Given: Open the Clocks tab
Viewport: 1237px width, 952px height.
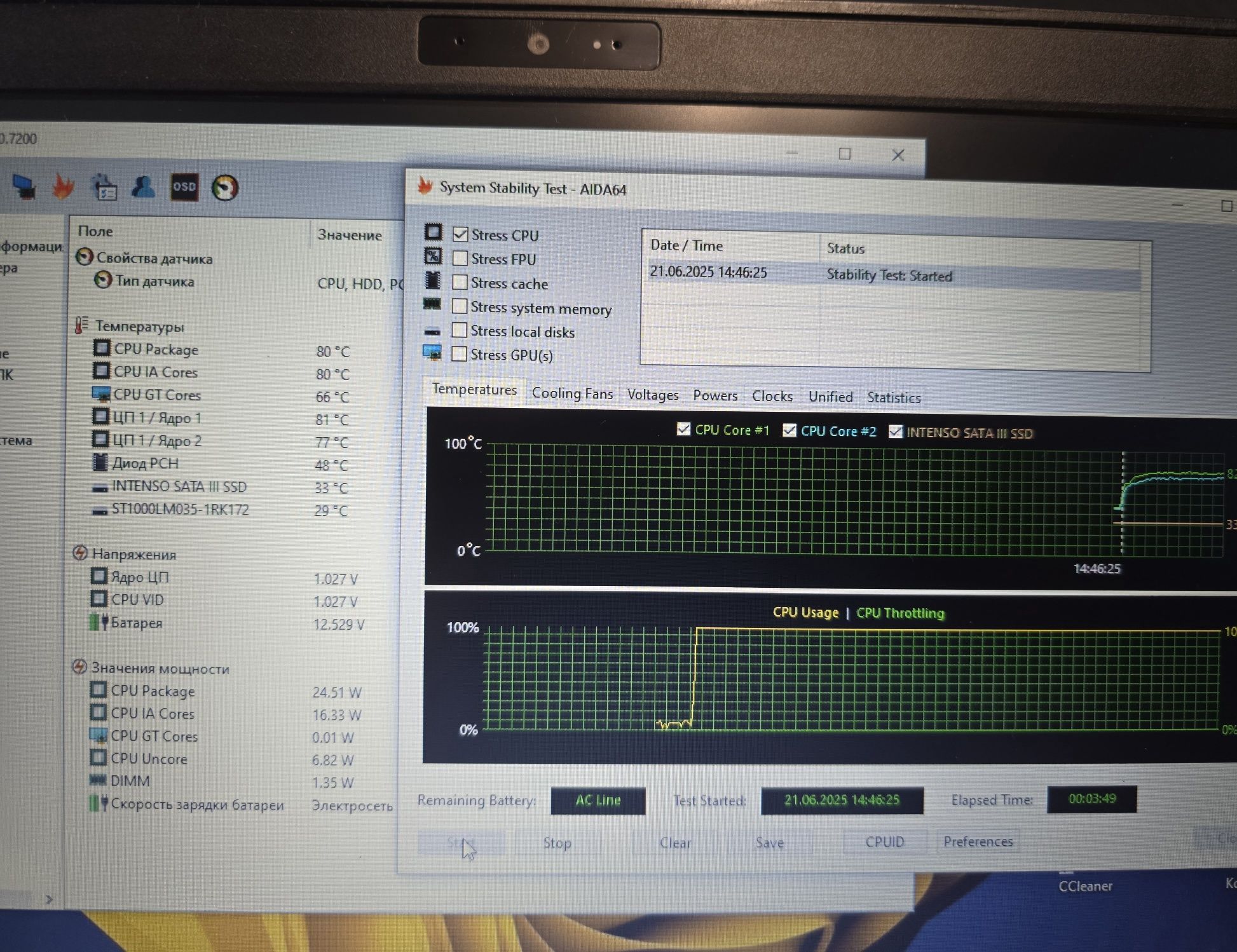Looking at the screenshot, I should [772, 396].
